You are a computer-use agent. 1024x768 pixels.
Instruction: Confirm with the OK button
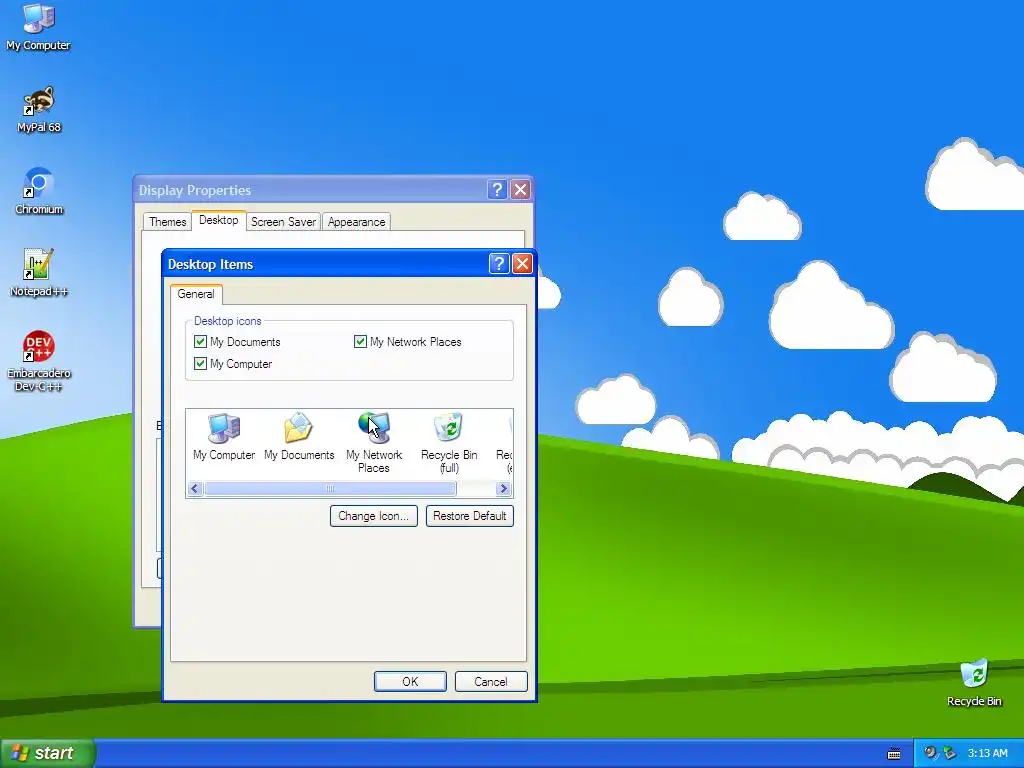pyautogui.click(x=410, y=682)
